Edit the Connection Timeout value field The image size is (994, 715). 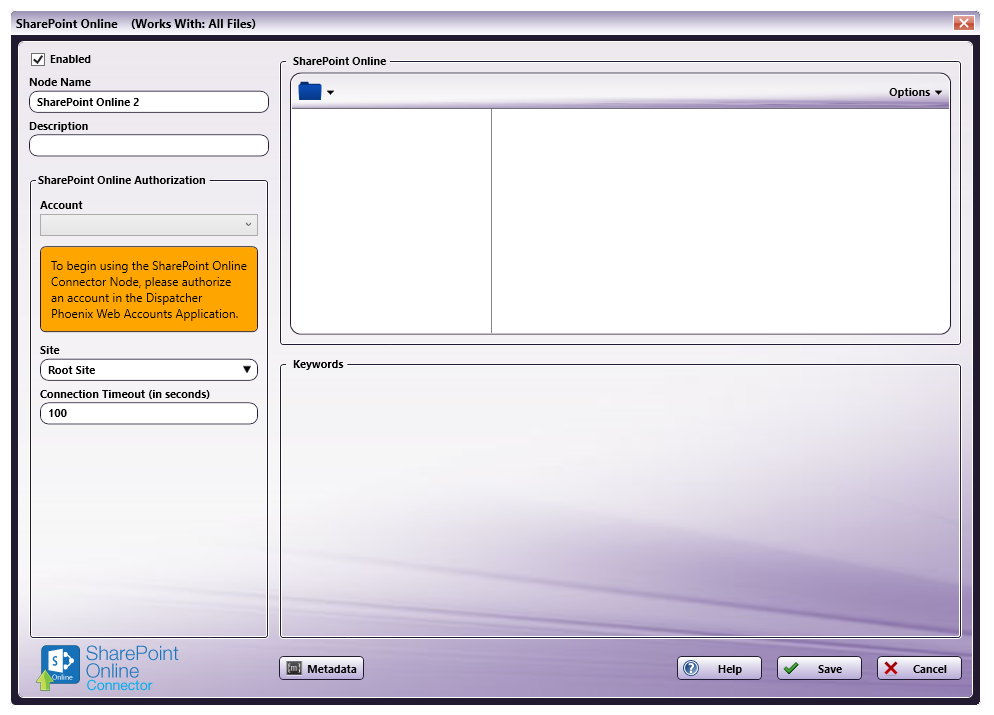(x=149, y=413)
